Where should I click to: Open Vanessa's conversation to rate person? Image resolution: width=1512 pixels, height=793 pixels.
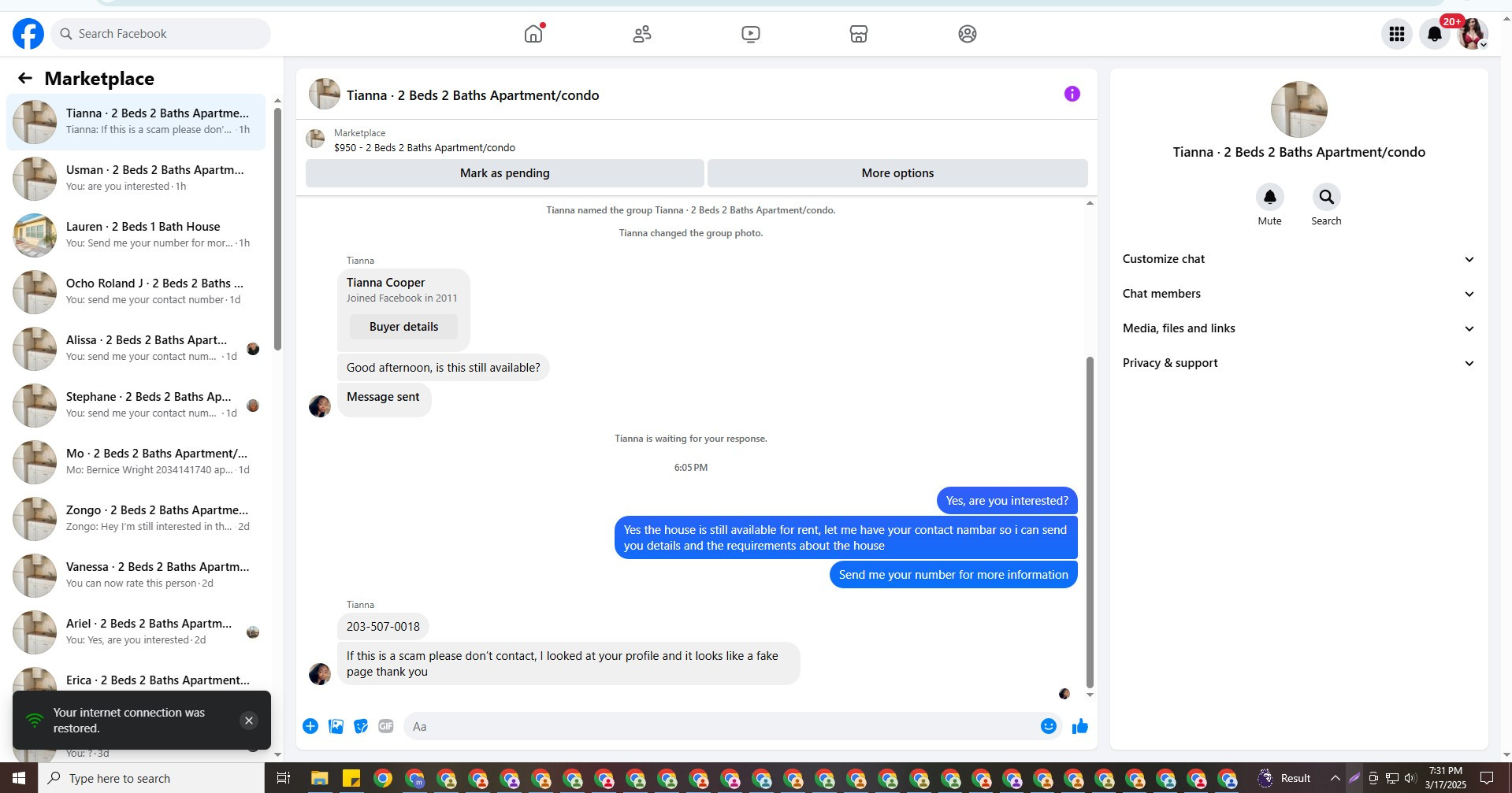click(x=136, y=575)
